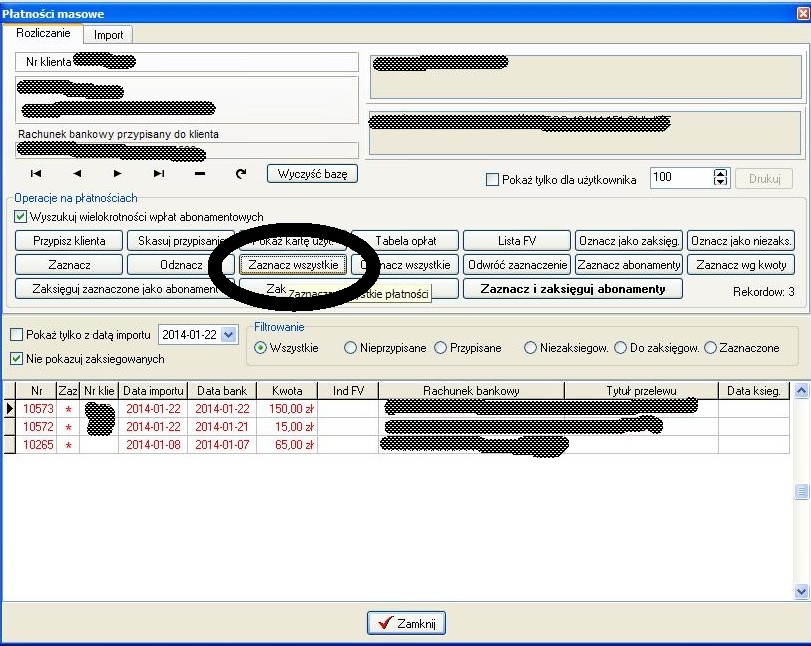811x646 pixels.
Task: Click the 'Wyczyść bazę' button
Action: [312, 174]
